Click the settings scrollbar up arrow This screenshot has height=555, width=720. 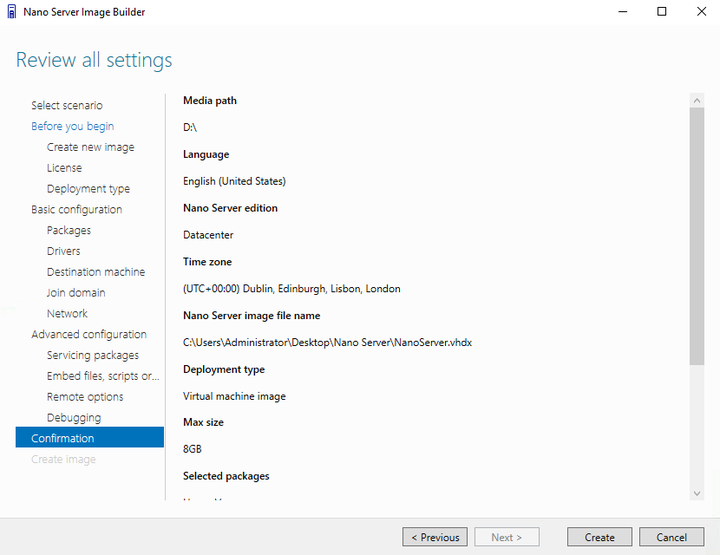(x=697, y=100)
